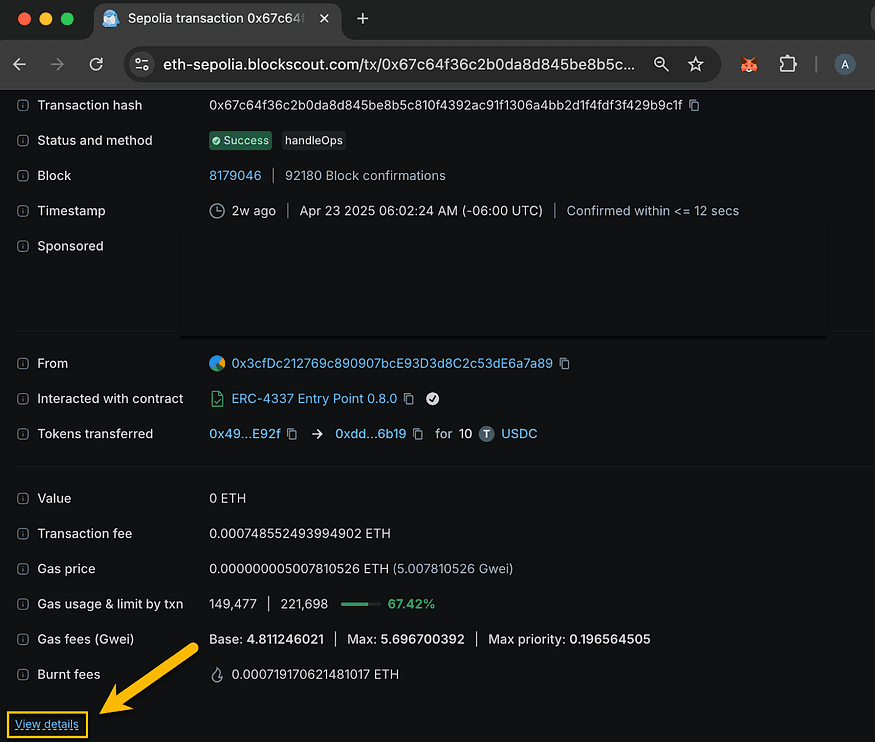Click the verified checkmark badge on contract
875x742 pixels.
432,399
